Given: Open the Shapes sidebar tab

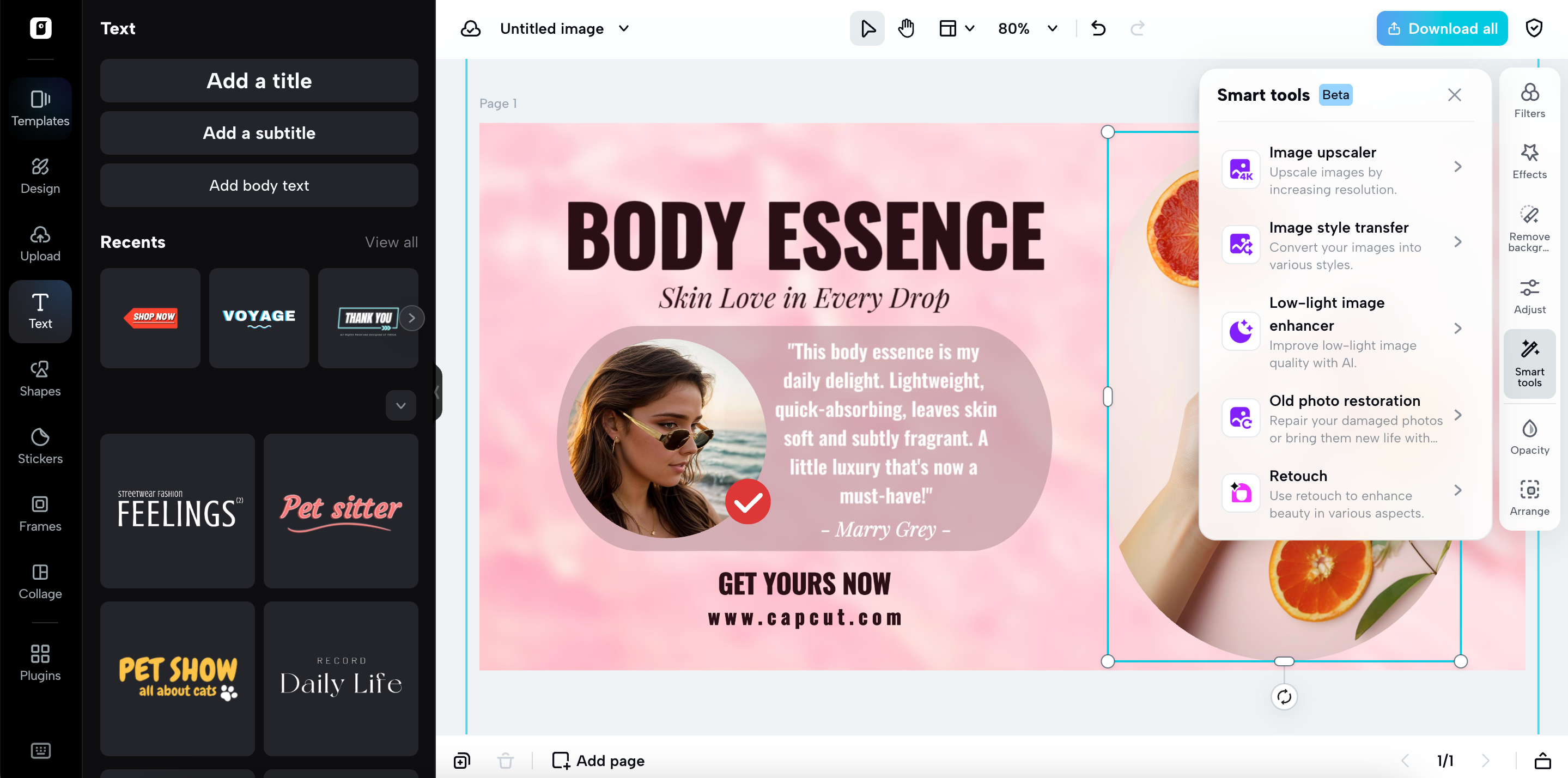Looking at the screenshot, I should pos(40,378).
